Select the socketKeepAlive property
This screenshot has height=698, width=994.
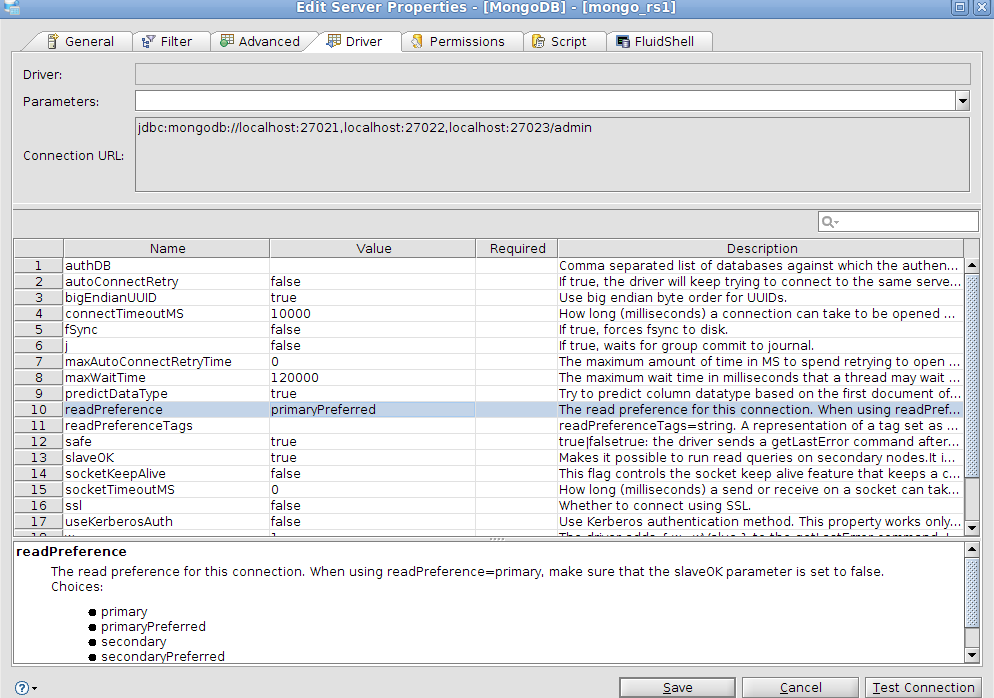[115, 474]
